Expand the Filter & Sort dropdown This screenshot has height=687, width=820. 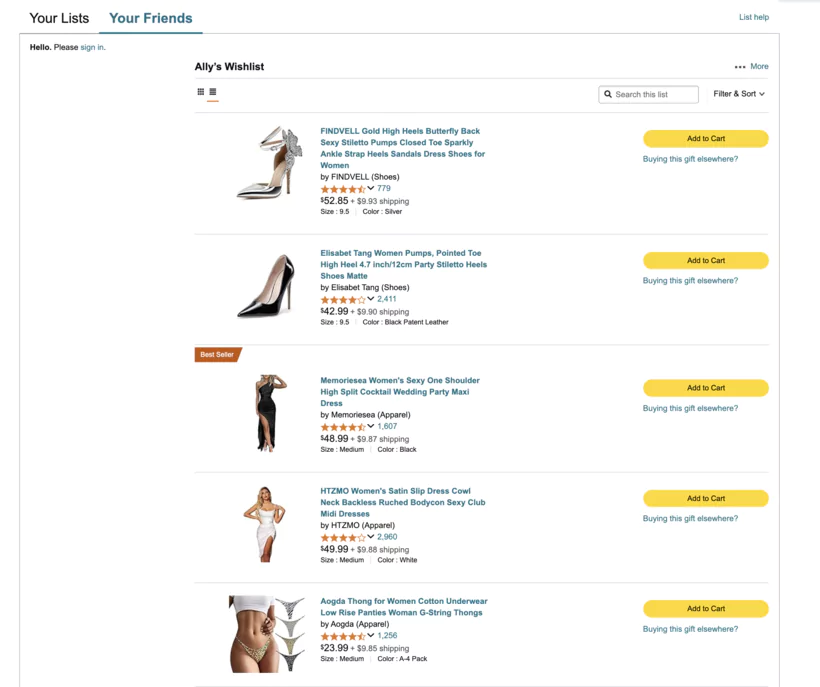click(x=739, y=94)
